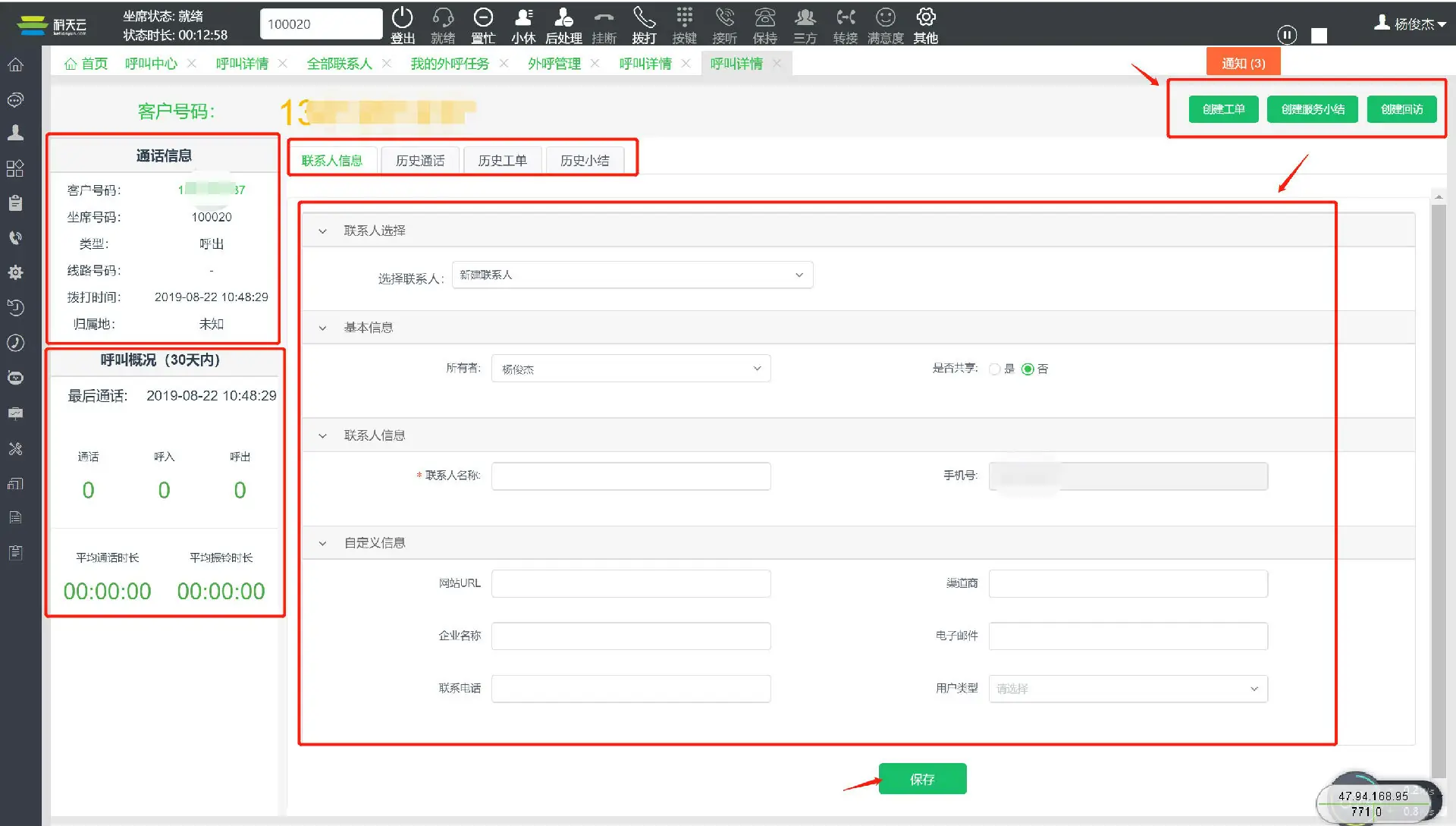Open sidebar history clock-arrow icon
The image size is (1456, 826).
pos(15,307)
